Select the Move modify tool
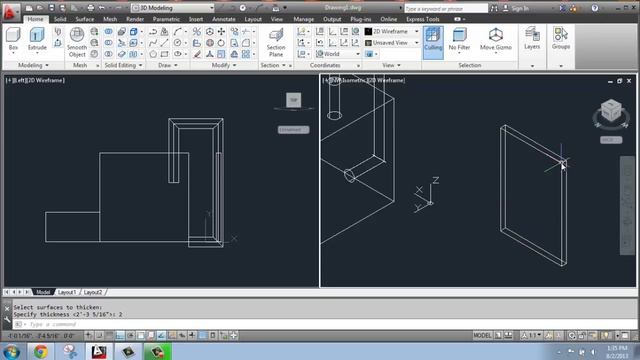The width and height of the screenshot is (640, 360). tap(221, 31)
